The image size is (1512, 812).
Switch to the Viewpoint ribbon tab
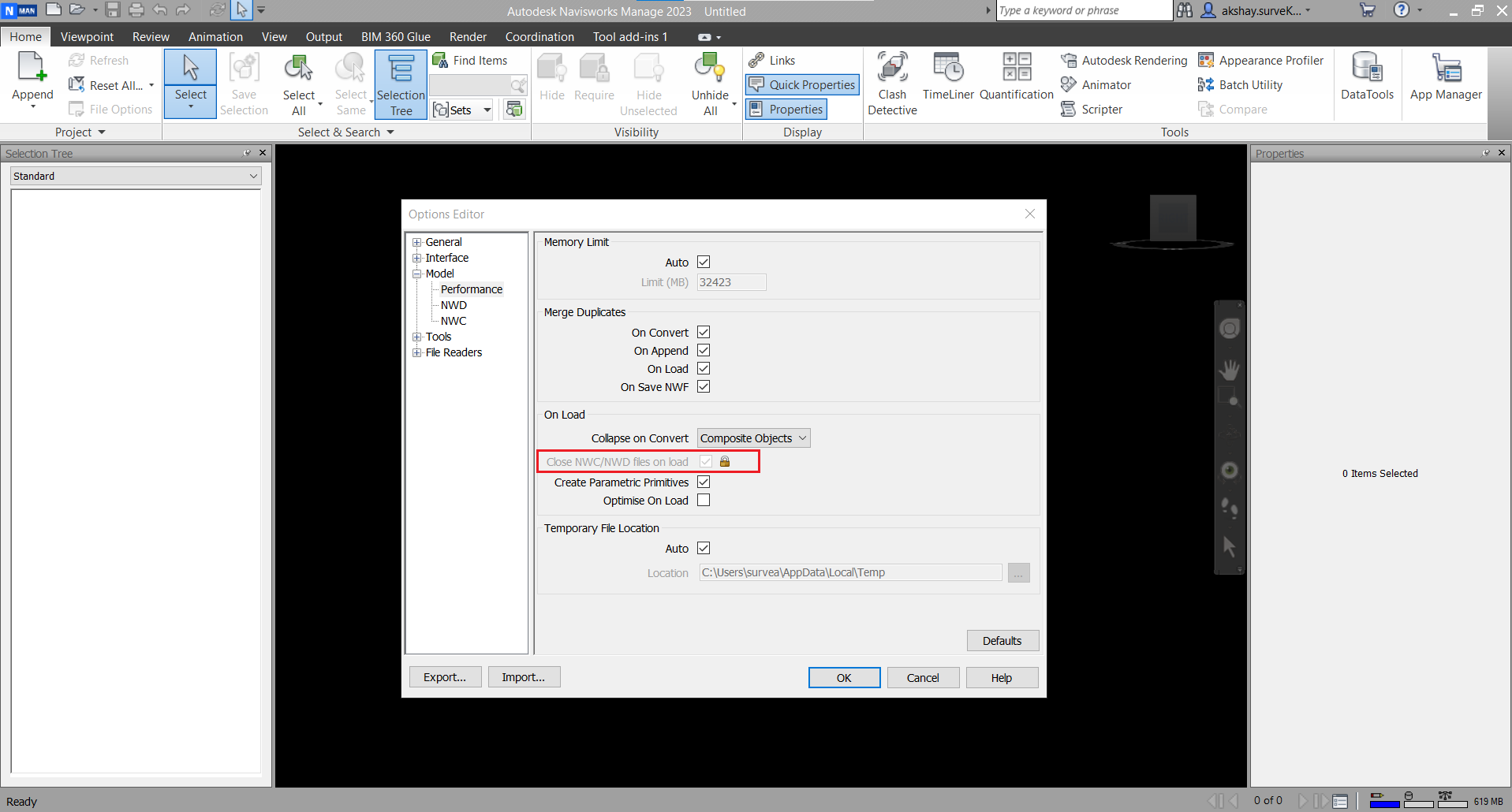tap(87, 36)
